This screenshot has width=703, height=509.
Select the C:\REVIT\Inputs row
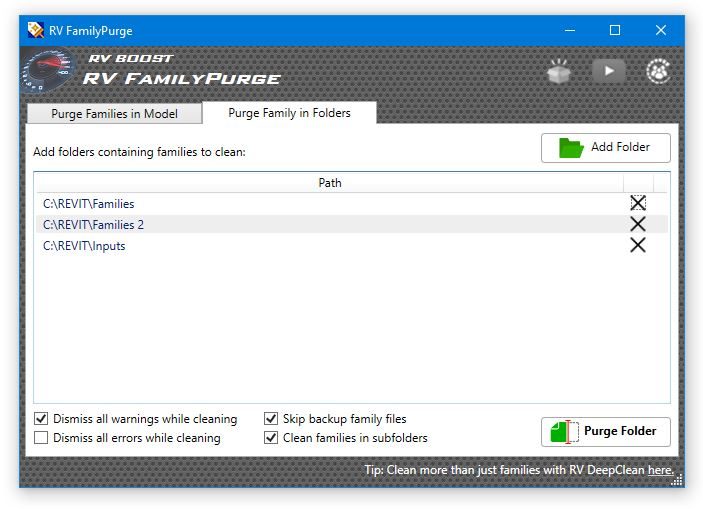coord(352,246)
